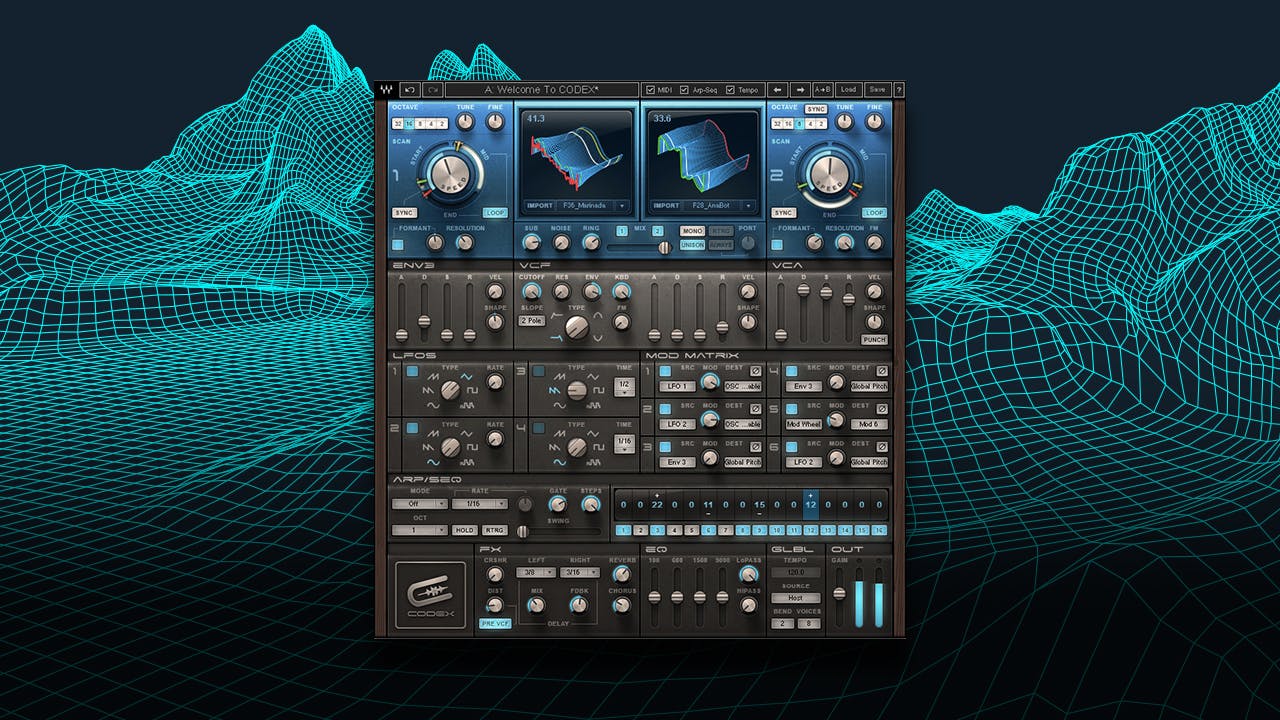Open the Arp Oct dropdown
Image resolution: width=1280 pixels, height=720 pixels.
(420, 530)
